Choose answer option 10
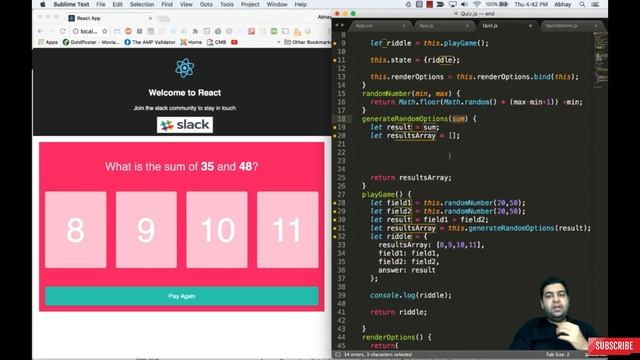The width and height of the screenshot is (640, 360). tap(217, 230)
